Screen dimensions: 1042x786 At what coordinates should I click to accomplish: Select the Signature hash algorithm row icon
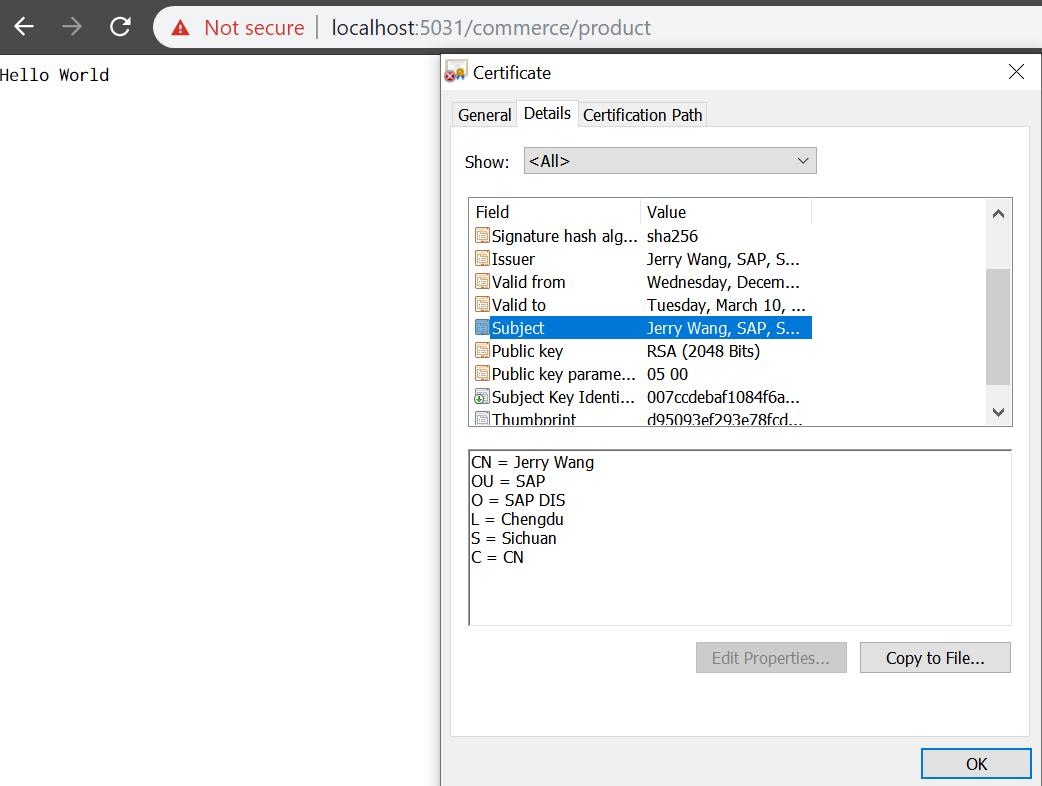[482, 236]
